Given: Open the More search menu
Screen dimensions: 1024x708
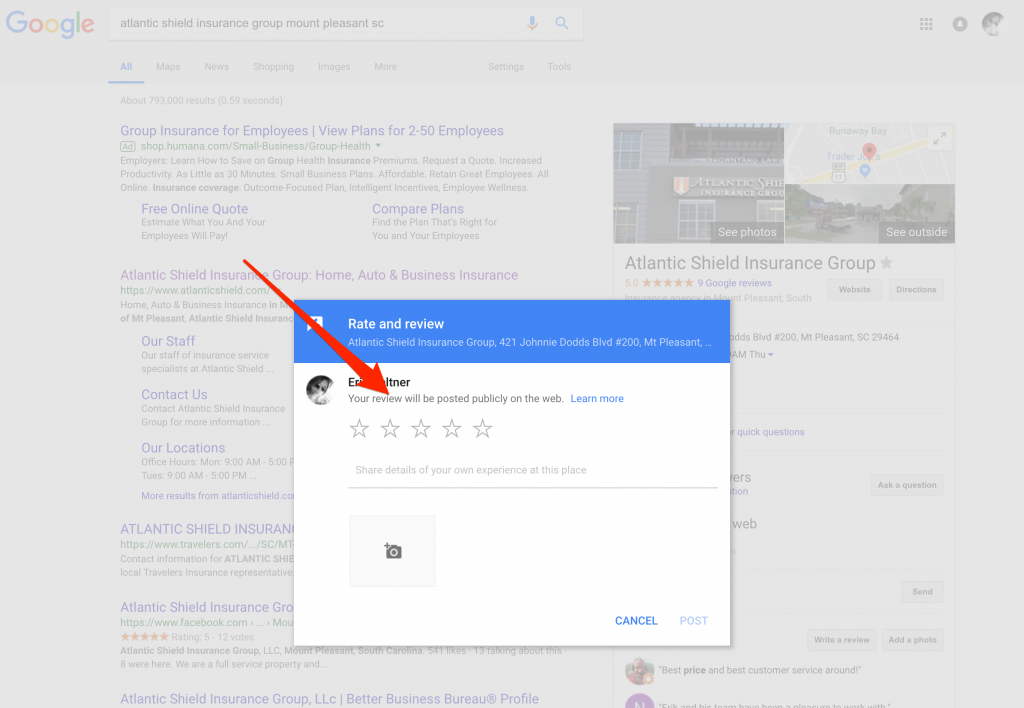Looking at the screenshot, I should coord(385,67).
